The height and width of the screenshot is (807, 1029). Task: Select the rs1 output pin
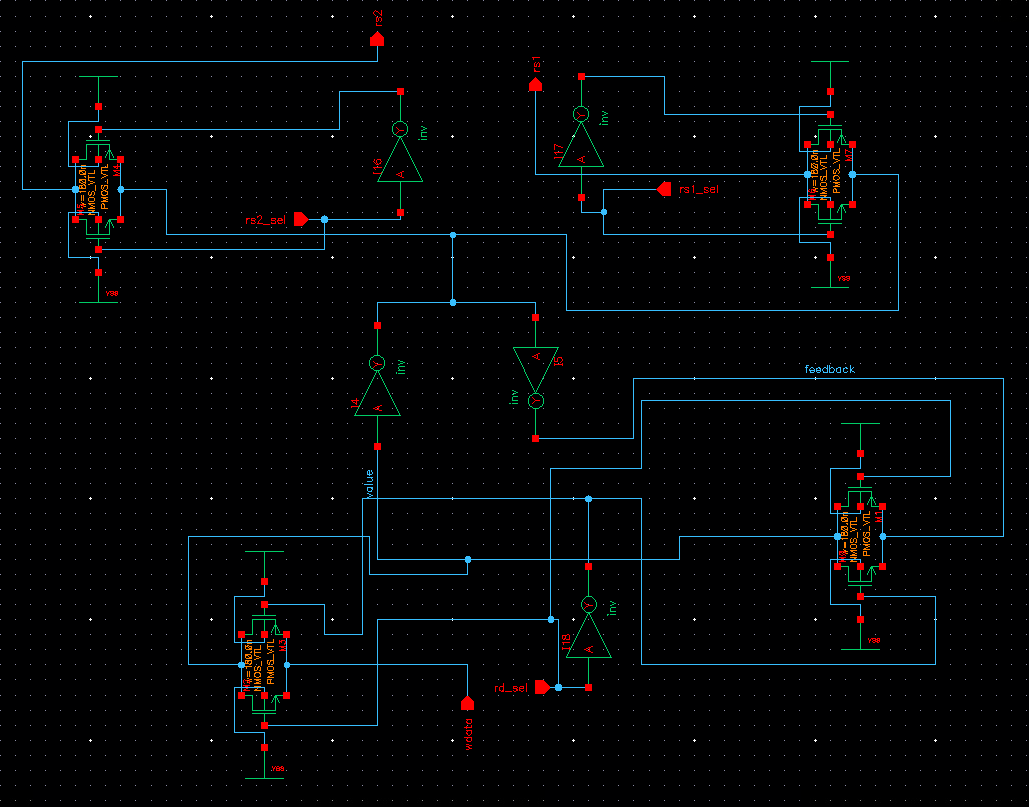click(536, 84)
